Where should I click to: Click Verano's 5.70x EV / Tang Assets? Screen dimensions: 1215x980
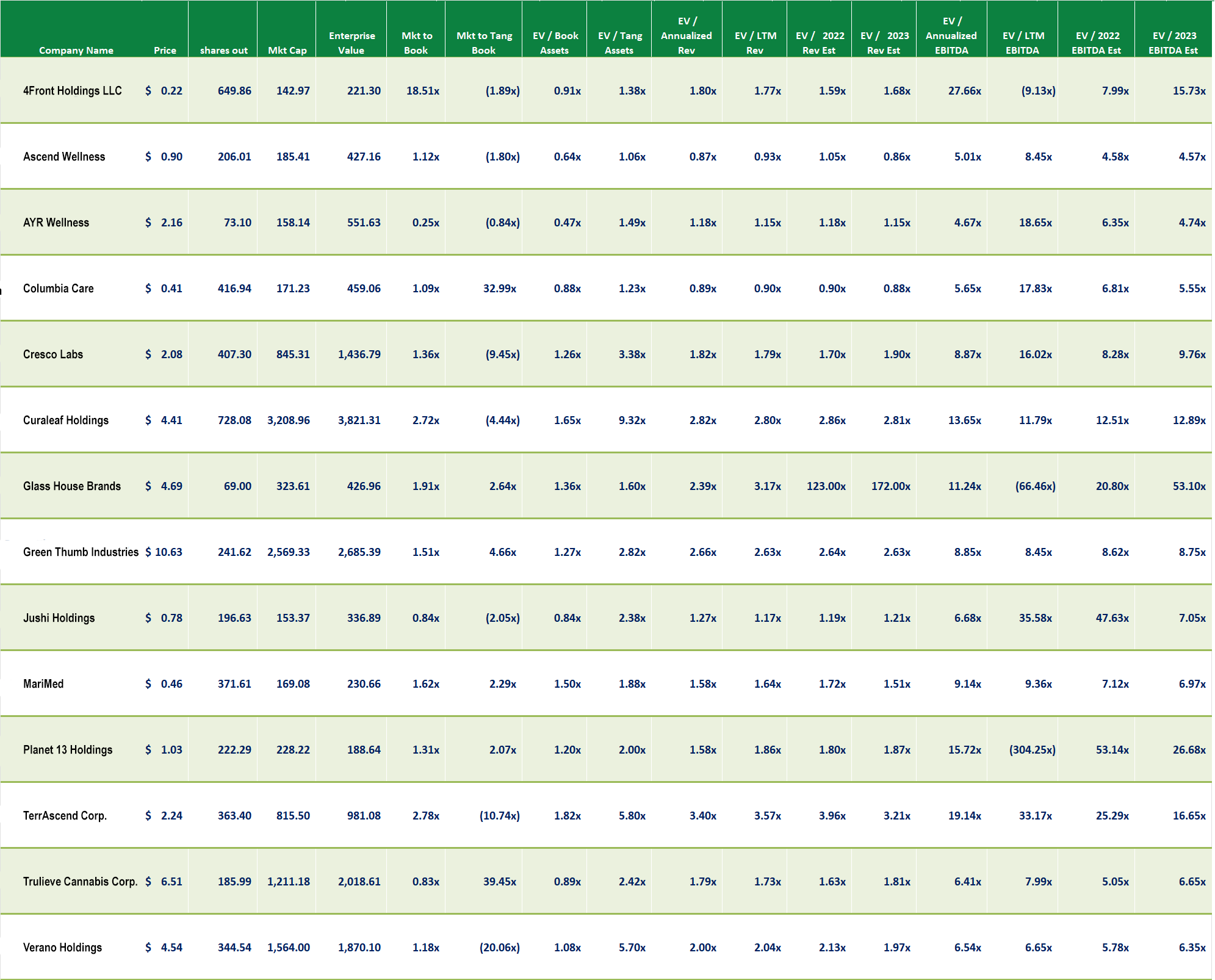pyautogui.click(x=632, y=948)
